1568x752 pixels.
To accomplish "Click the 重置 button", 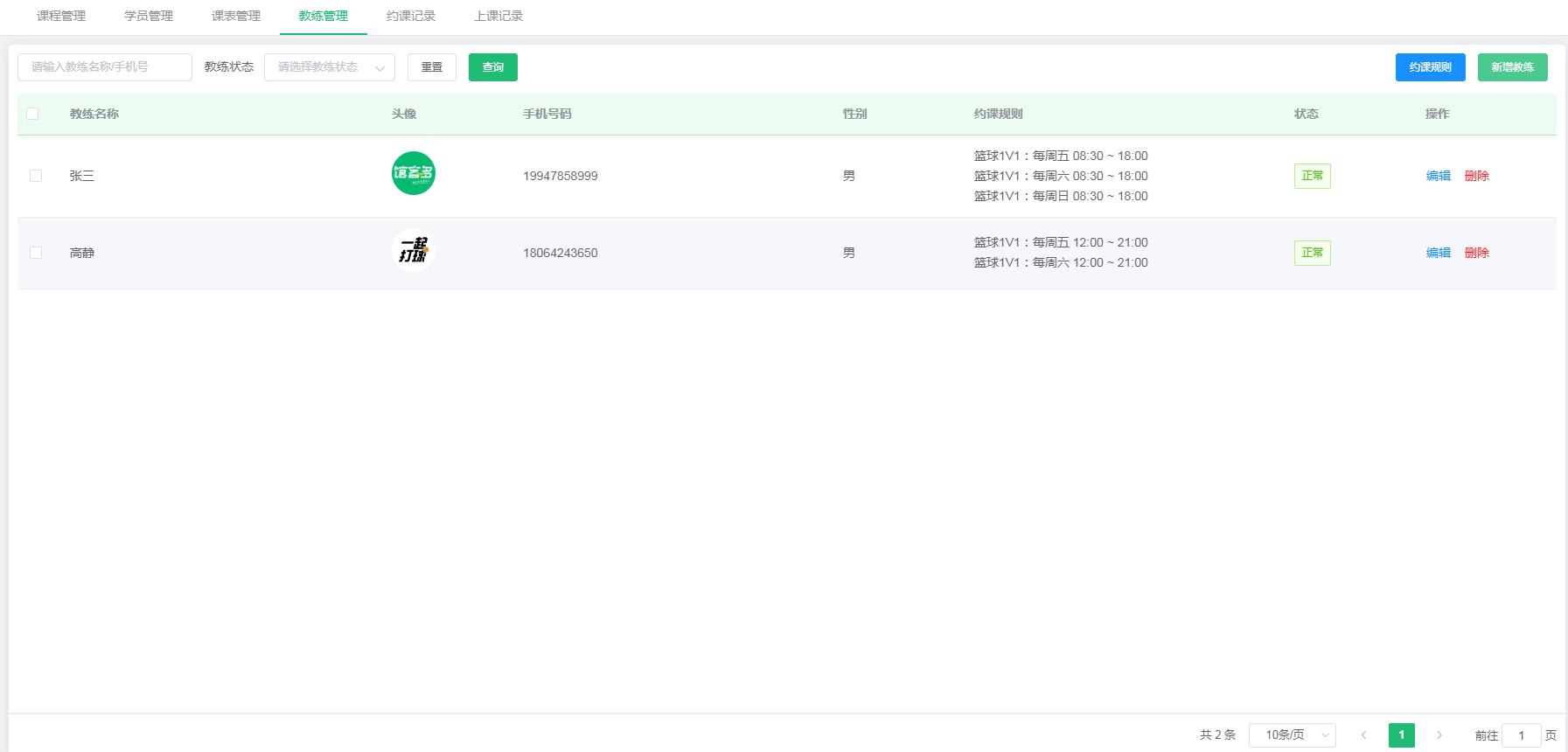I will coord(431,67).
